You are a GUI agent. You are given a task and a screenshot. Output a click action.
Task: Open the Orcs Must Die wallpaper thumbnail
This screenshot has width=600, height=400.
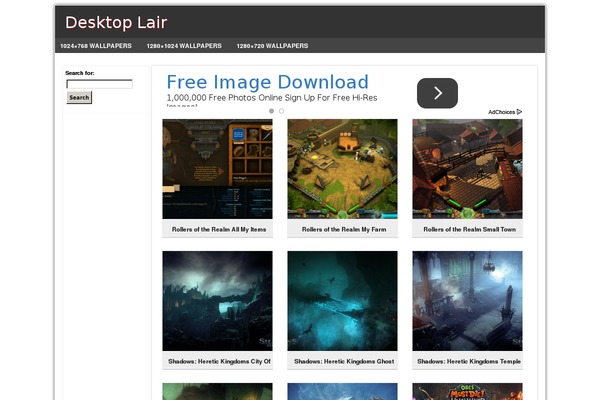(x=467, y=391)
